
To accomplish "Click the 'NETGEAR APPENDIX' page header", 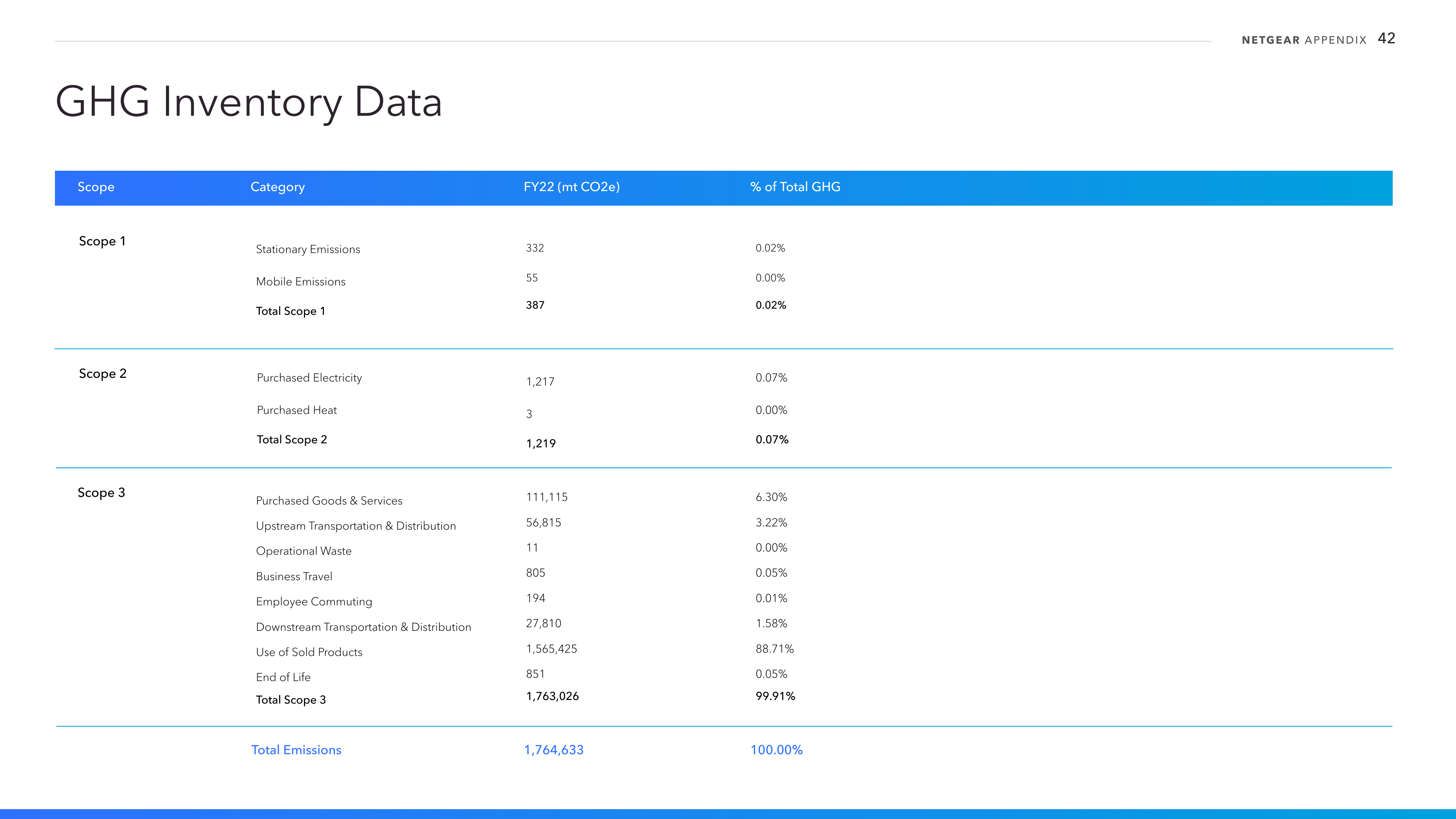I will point(1304,40).
